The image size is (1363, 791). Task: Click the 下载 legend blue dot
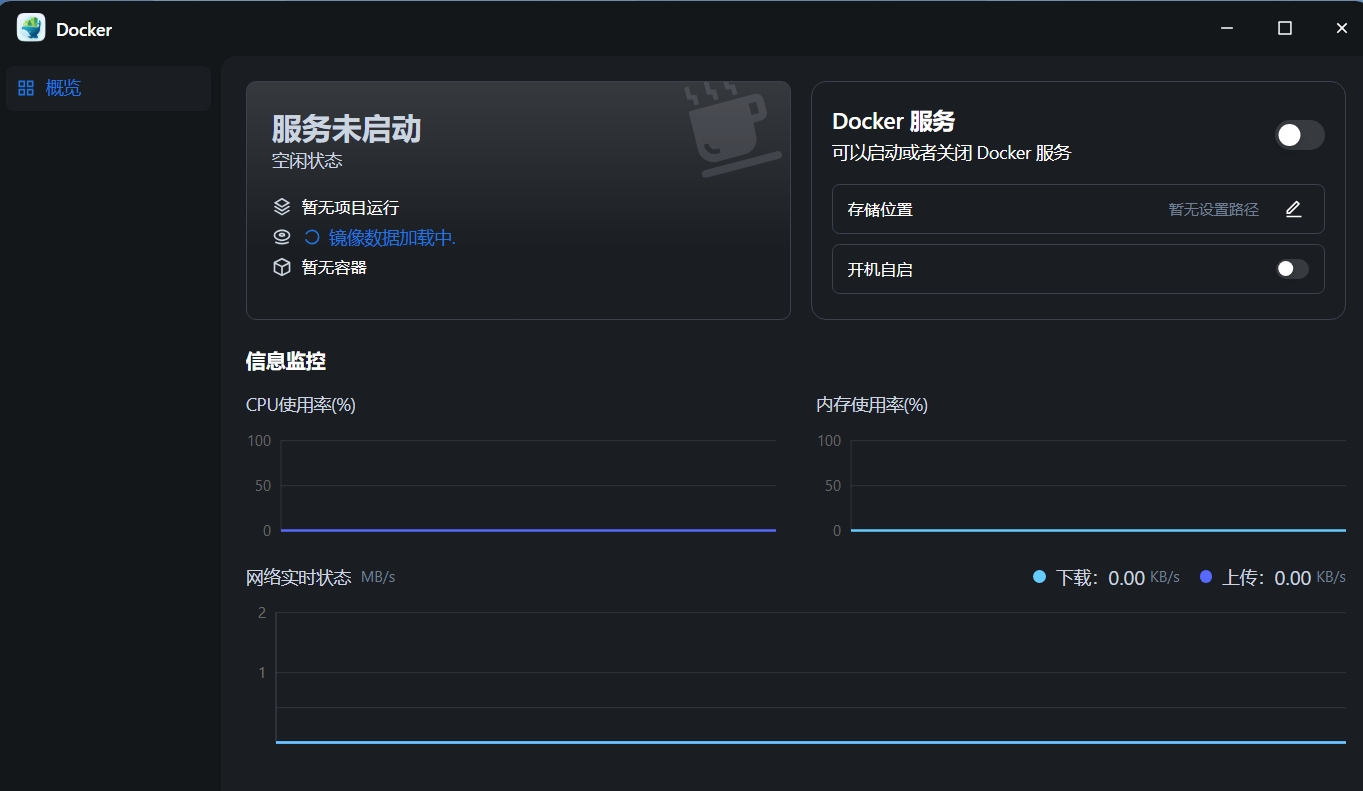tap(1039, 577)
